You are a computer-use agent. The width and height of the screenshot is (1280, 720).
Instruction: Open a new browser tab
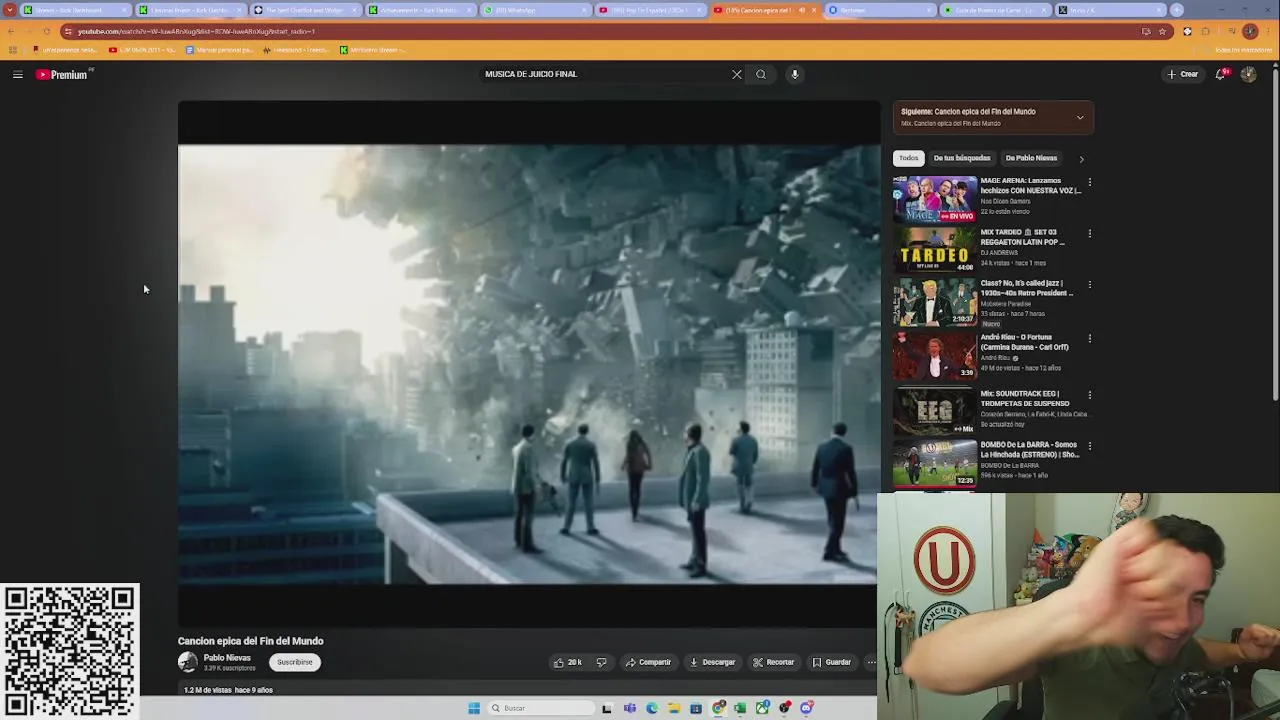(1176, 10)
